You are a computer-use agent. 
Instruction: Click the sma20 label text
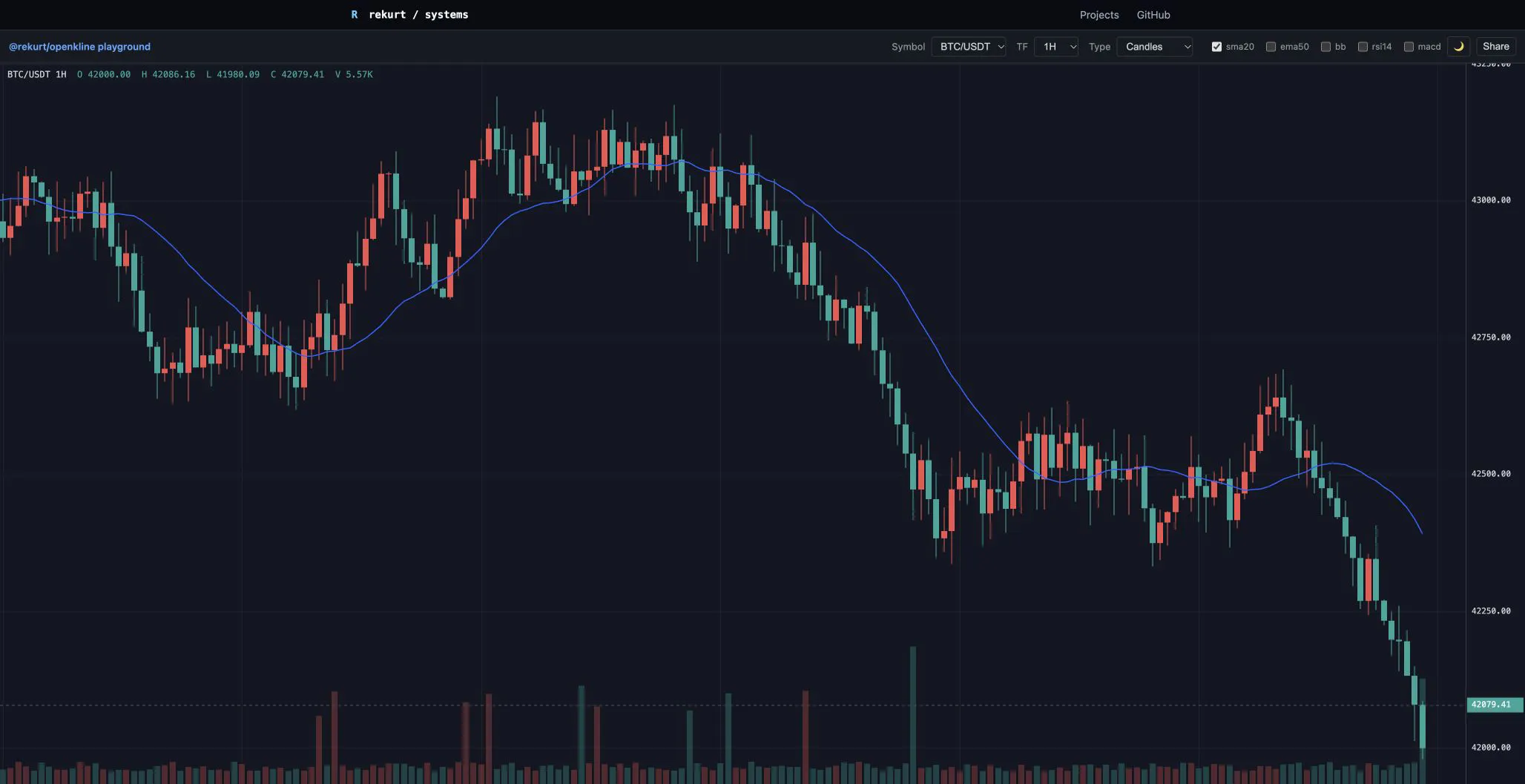tap(1239, 47)
